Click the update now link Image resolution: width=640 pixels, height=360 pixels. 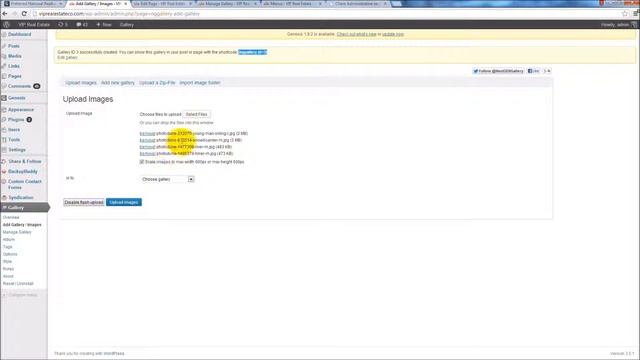point(393,34)
